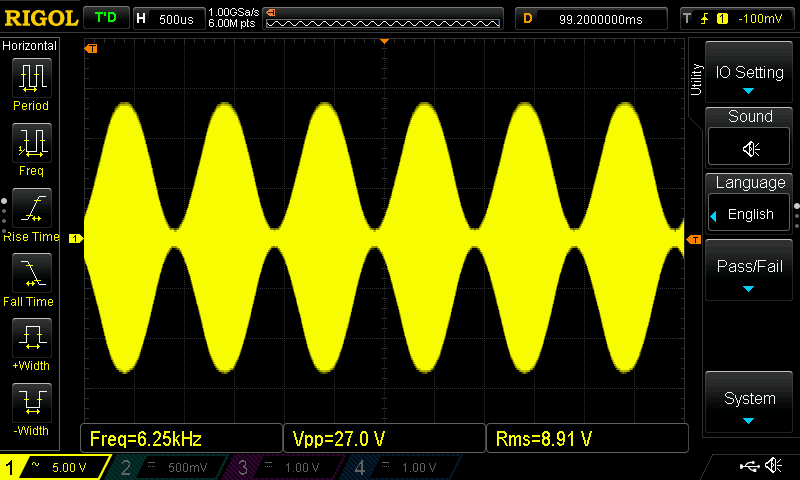Select the -Width measurement icon
Image resolution: width=800 pixels, height=480 pixels.
tap(32, 402)
